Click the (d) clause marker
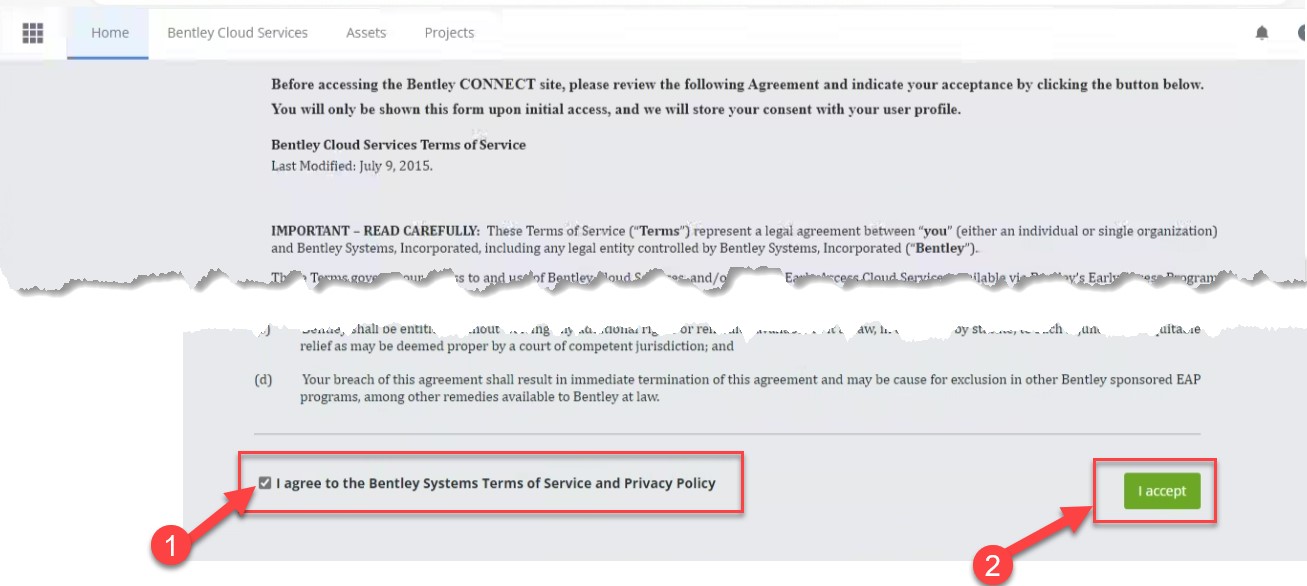This screenshot has width=1307, height=586. (x=263, y=380)
